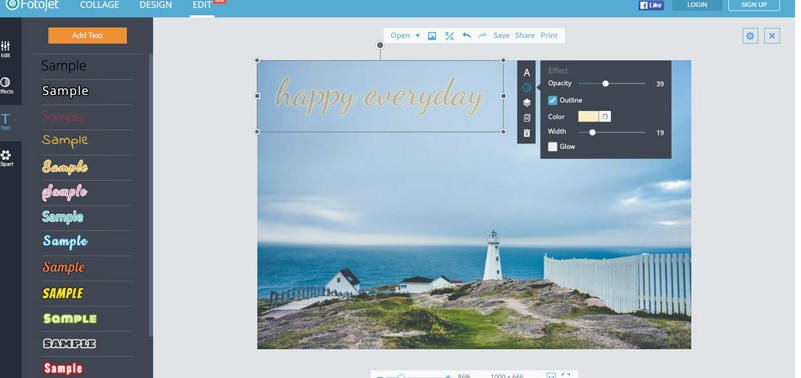Delete the selected text with trash icon
The height and width of the screenshot is (378, 801).
[x=527, y=133]
